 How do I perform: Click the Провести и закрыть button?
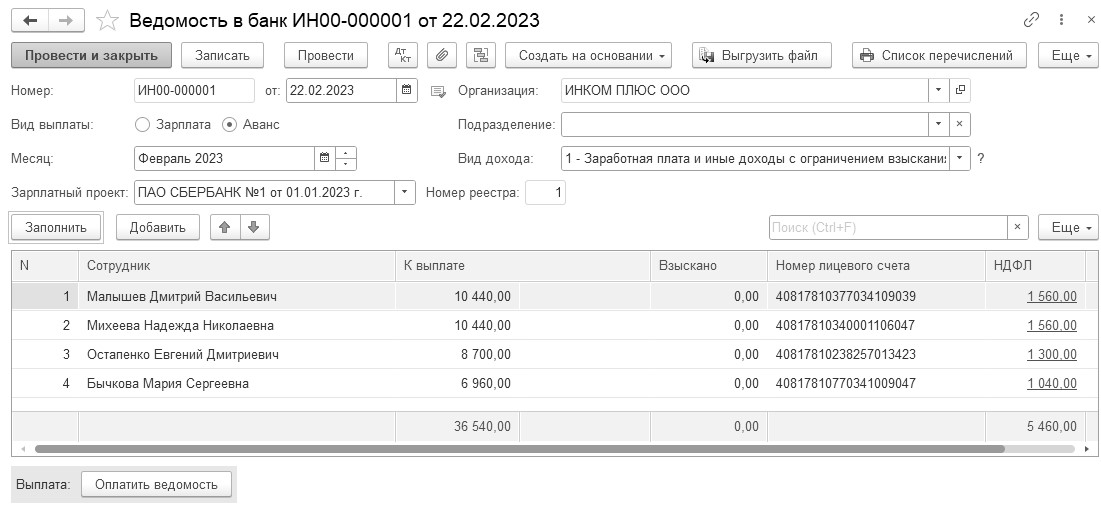(91, 56)
